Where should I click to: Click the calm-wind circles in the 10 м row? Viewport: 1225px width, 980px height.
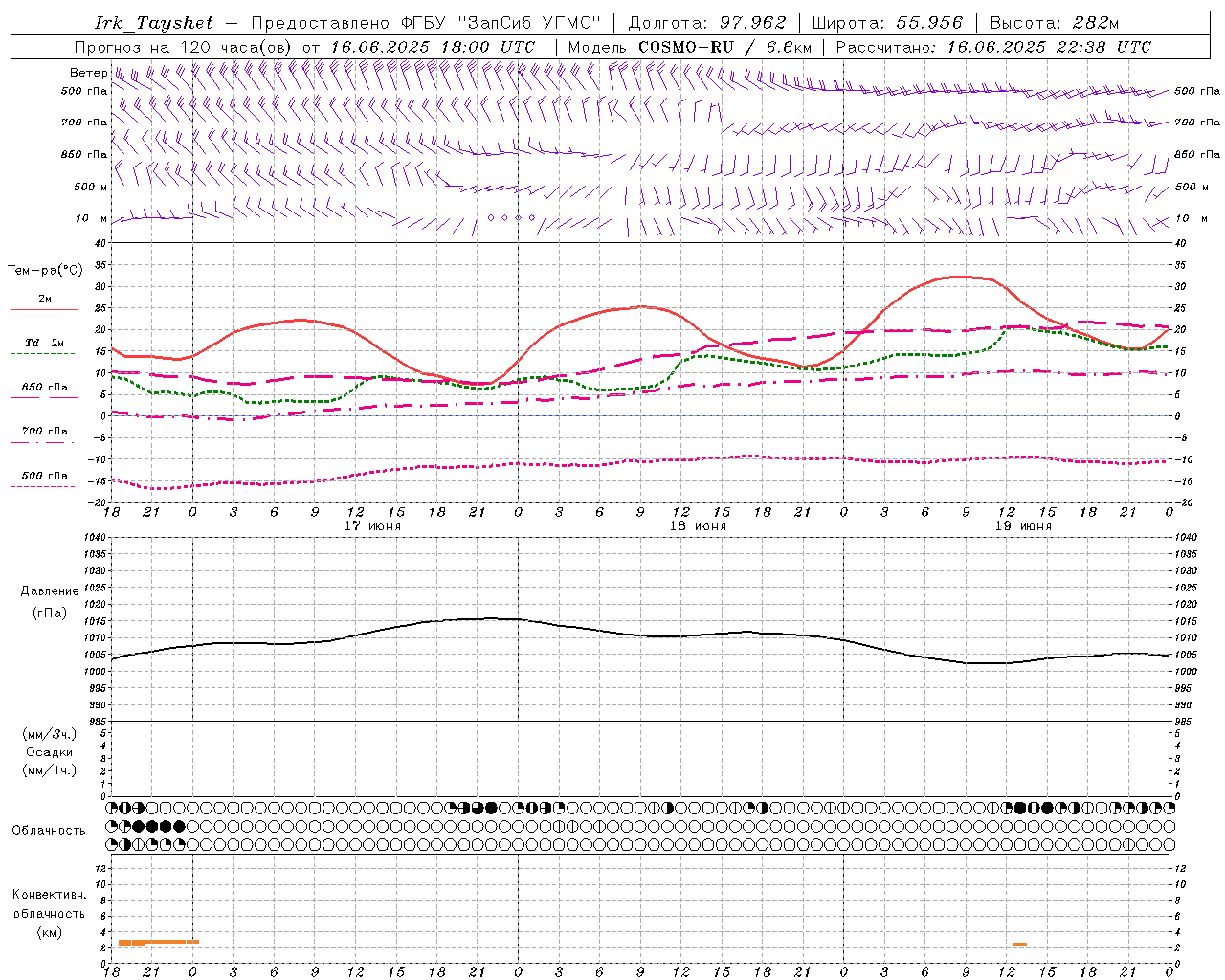tap(511, 218)
